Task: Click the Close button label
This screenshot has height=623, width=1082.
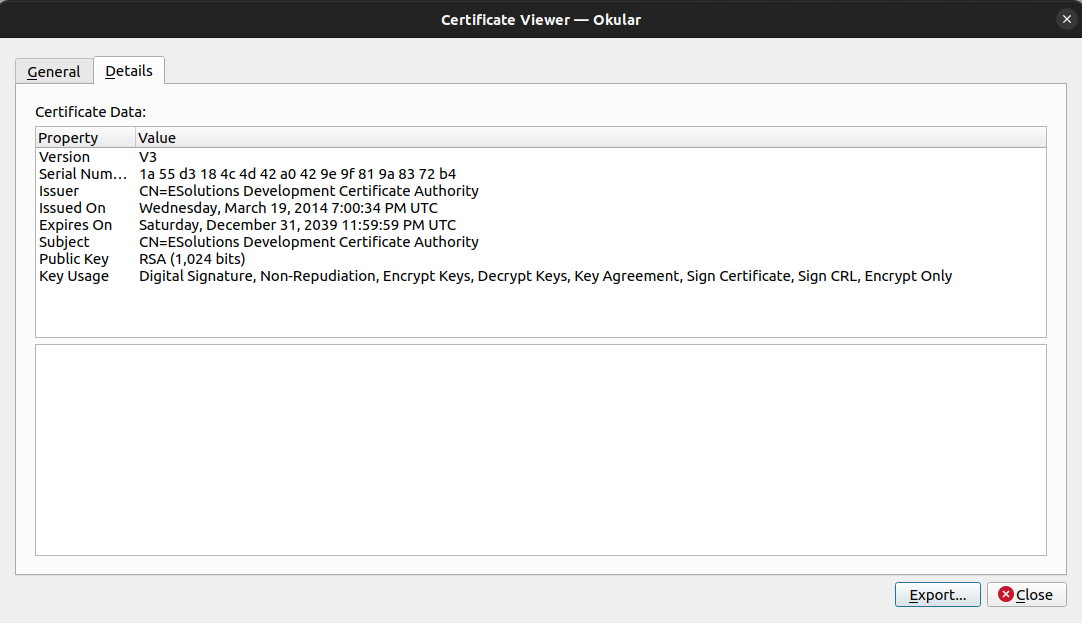Action: [1034, 595]
